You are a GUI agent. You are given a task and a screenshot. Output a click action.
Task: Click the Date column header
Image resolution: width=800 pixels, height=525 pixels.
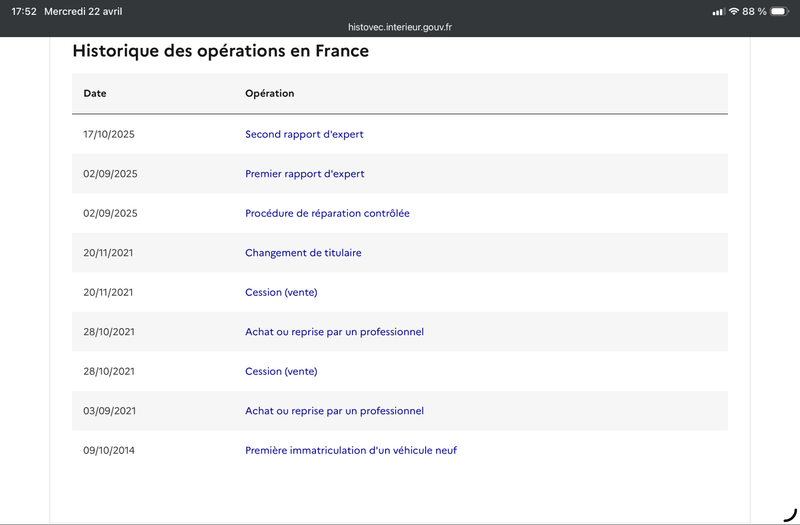pyautogui.click(x=95, y=93)
